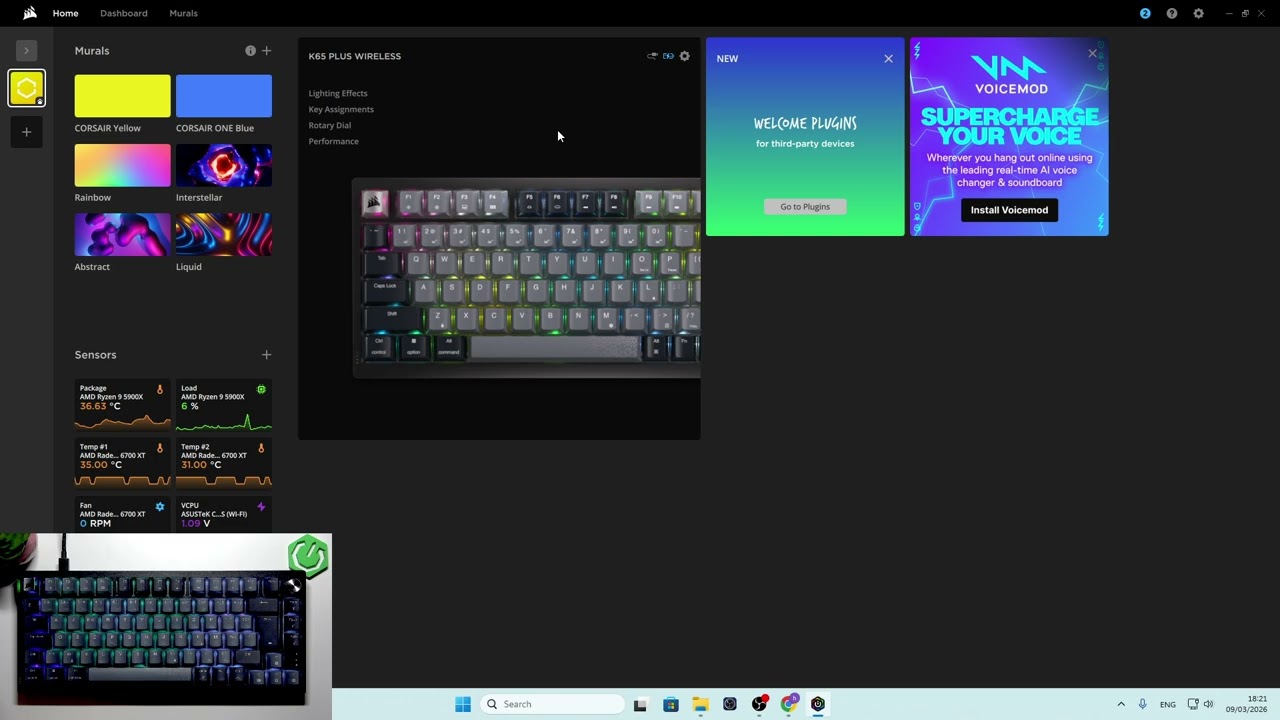Click the USB wired connection icon
Image resolution: width=1280 pixels, height=720 pixels.
(652, 56)
